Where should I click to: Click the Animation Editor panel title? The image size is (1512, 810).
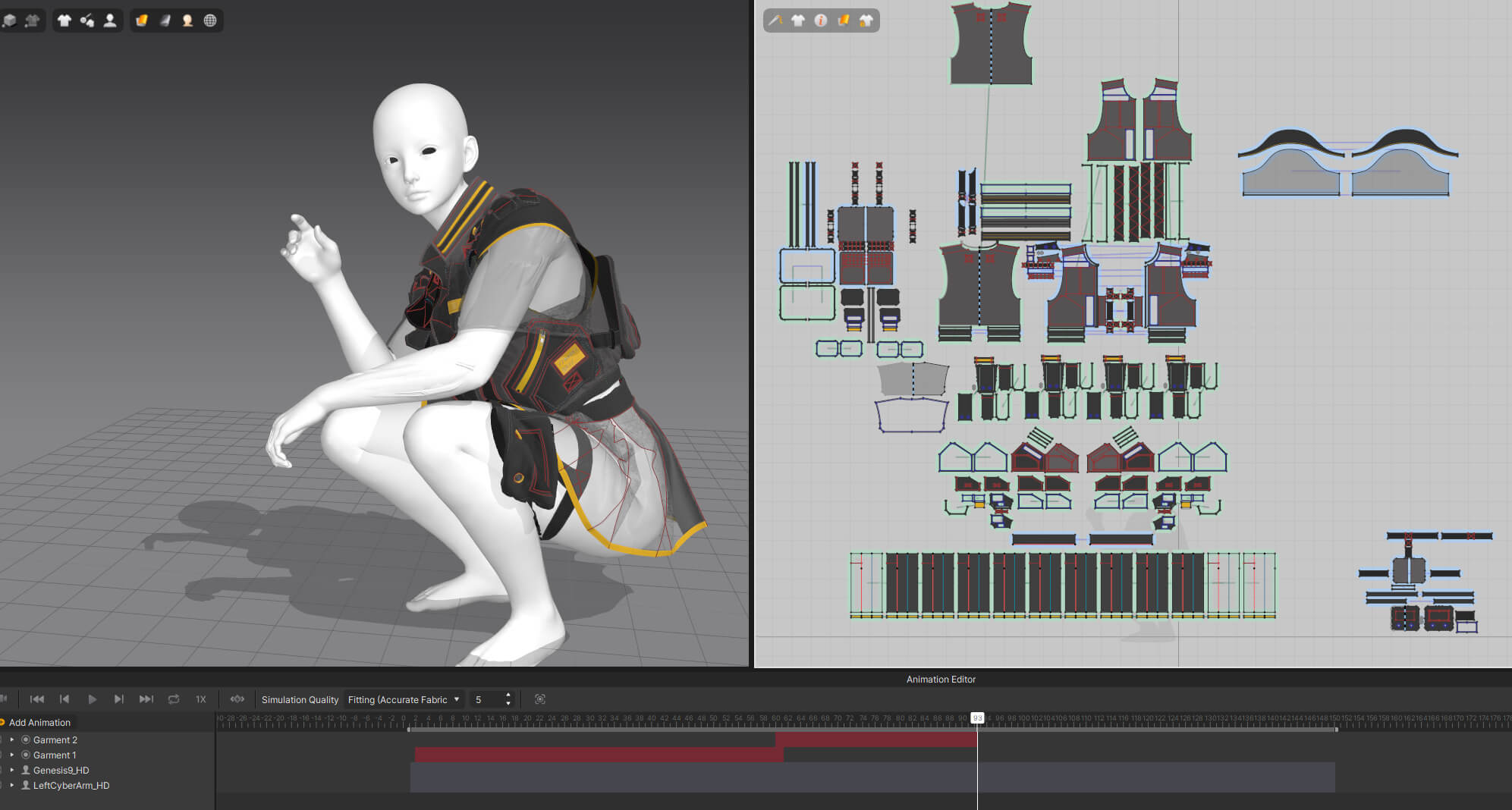point(941,679)
